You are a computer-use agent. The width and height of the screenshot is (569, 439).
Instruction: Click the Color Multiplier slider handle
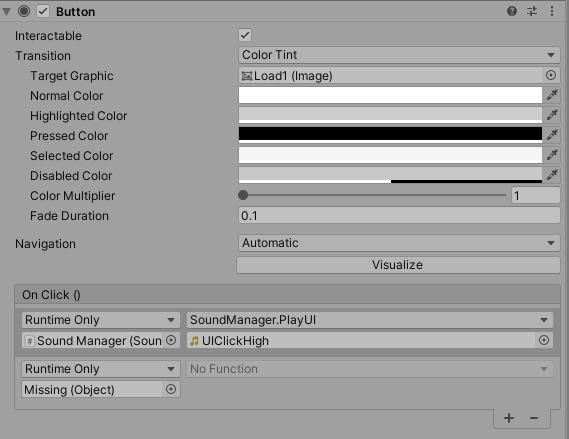pyautogui.click(x=243, y=195)
